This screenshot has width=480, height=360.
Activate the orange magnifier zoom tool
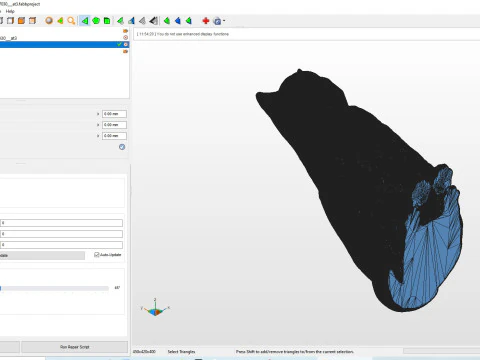71,21
